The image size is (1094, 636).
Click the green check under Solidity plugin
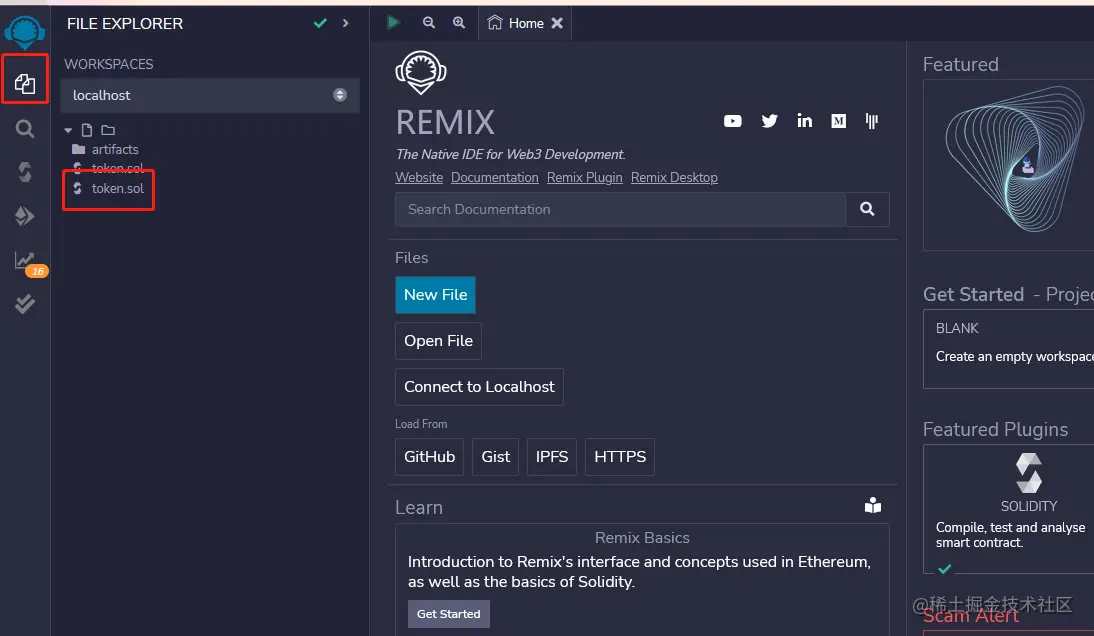(x=945, y=569)
